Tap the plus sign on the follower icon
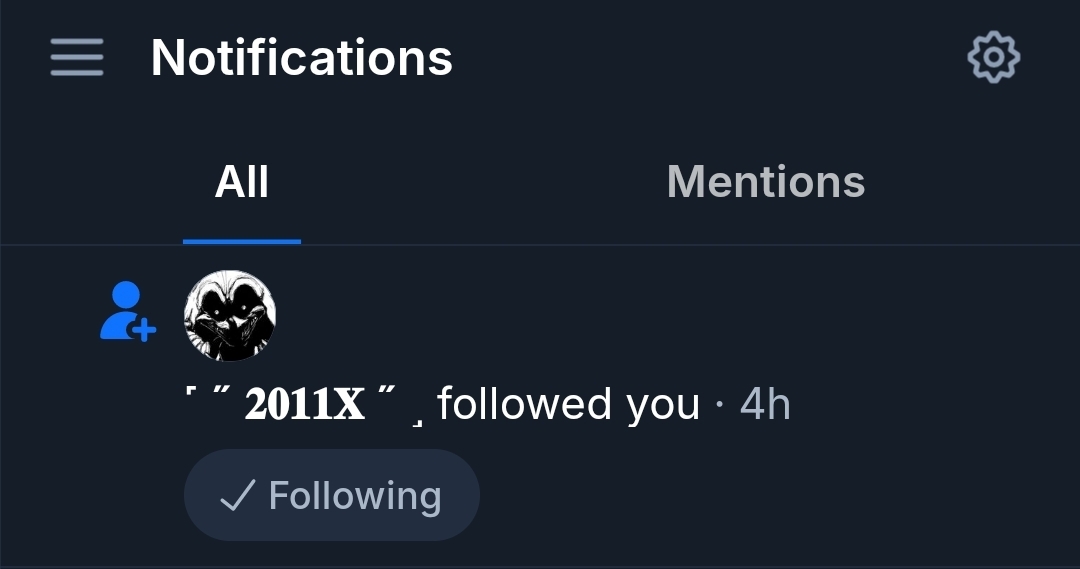1080x569 pixels. click(144, 330)
